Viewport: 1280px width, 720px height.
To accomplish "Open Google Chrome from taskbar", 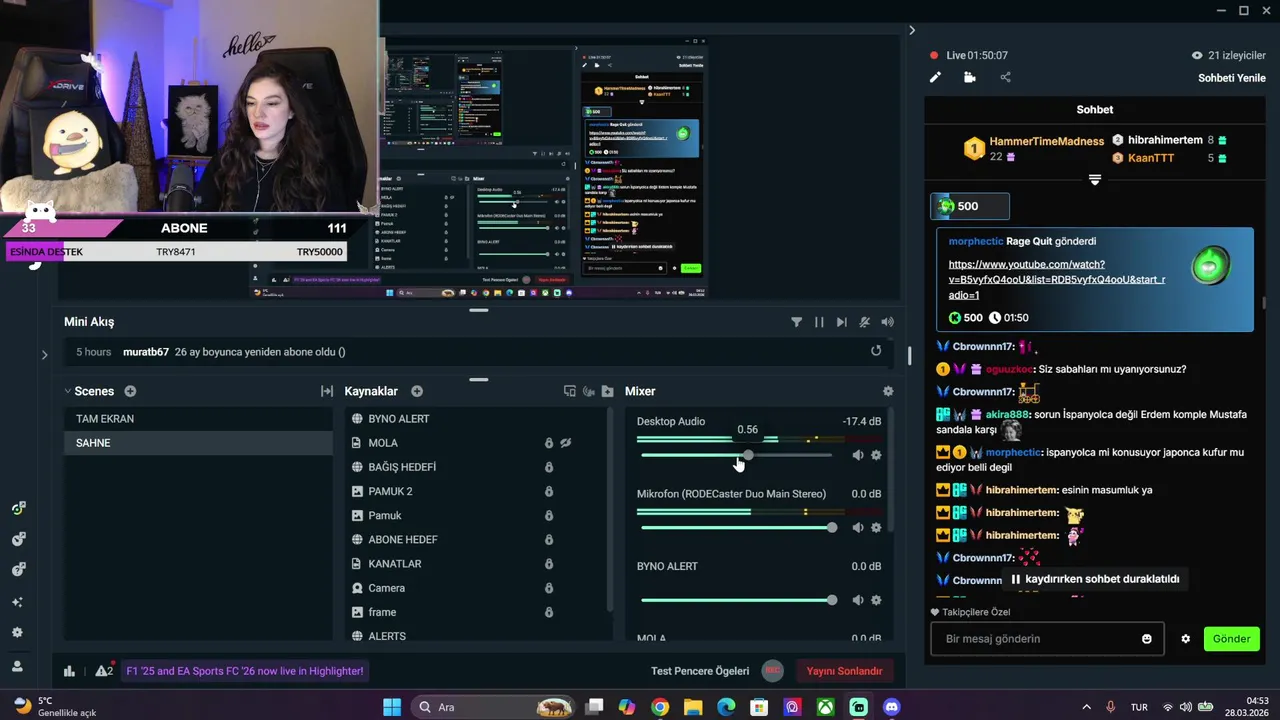I will 660,707.
